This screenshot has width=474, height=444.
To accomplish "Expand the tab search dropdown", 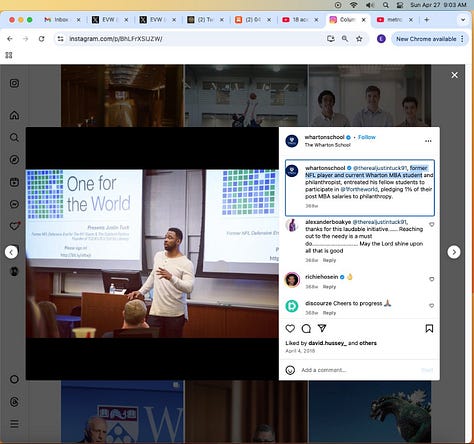I will click(x=463, y=20).
